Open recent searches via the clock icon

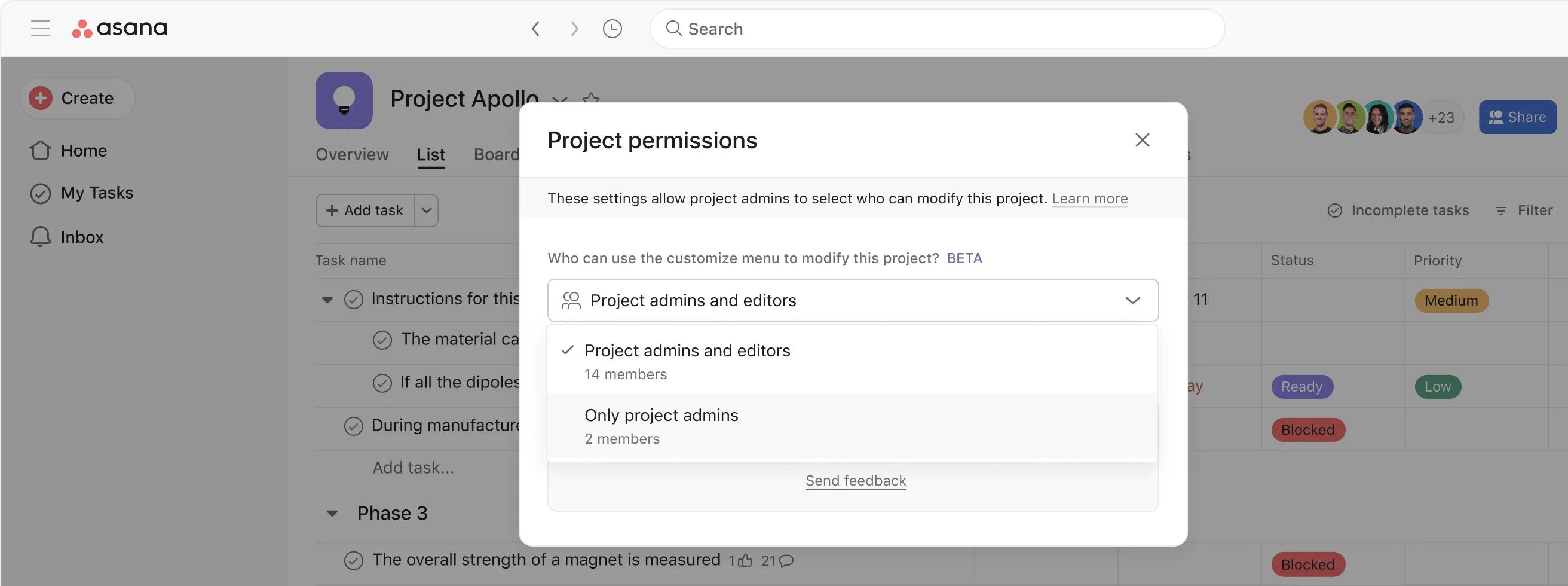coord(613,28)
